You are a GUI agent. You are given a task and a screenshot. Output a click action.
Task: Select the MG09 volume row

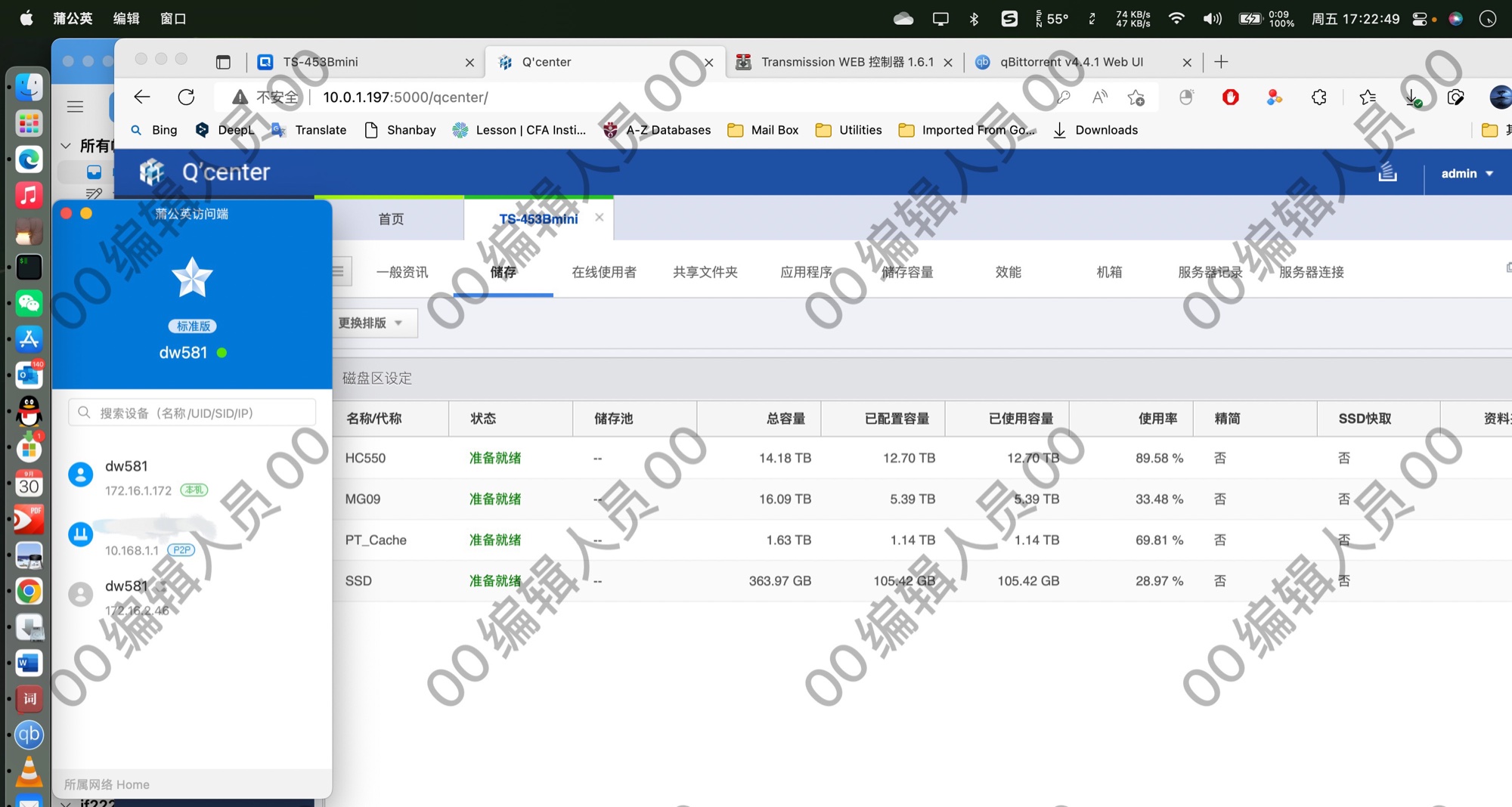pyautogui.click(x=922, y=499)
